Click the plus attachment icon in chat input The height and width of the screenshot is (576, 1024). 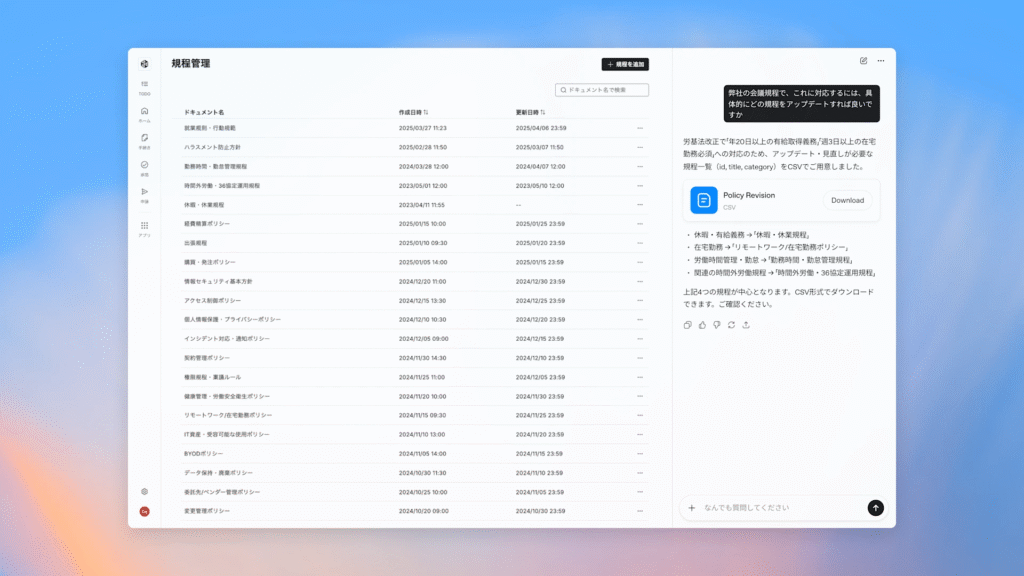tap(691, 508)
